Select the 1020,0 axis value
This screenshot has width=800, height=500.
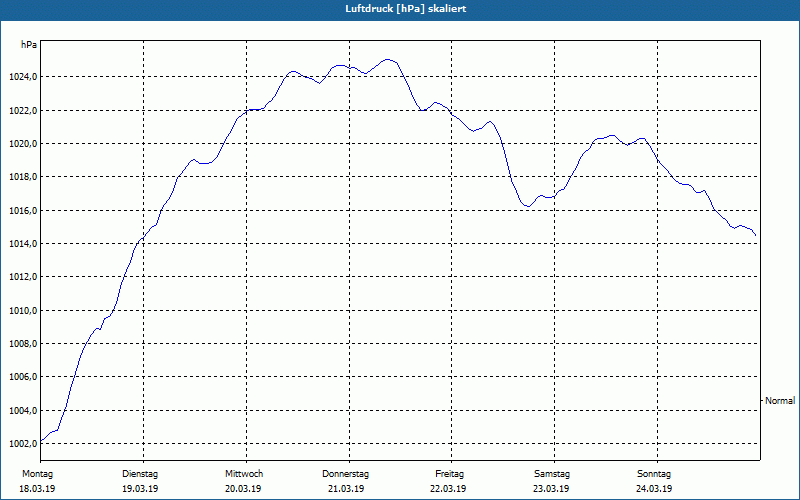[23, 144]
